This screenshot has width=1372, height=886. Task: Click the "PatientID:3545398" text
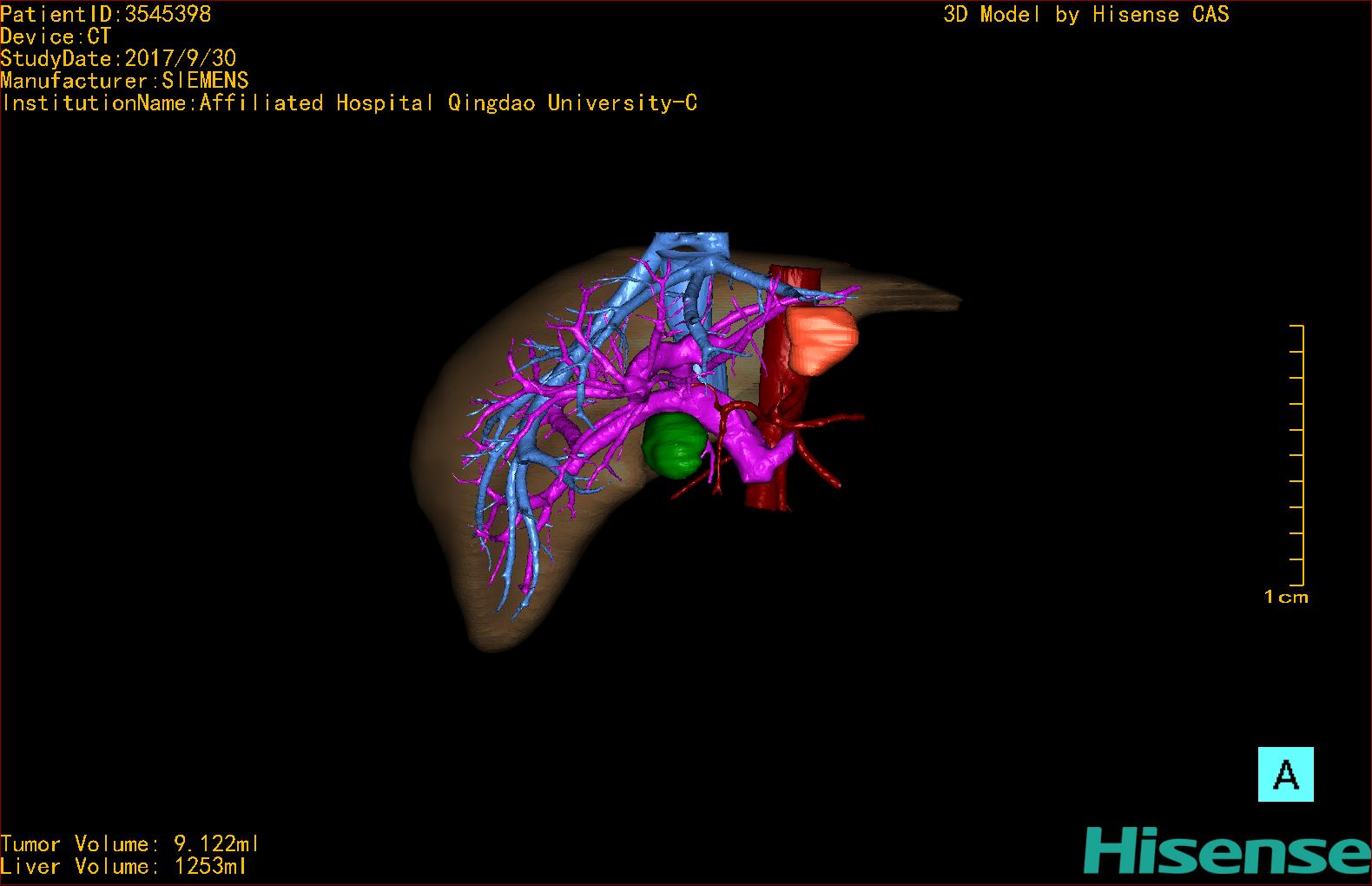coord(106,14)
